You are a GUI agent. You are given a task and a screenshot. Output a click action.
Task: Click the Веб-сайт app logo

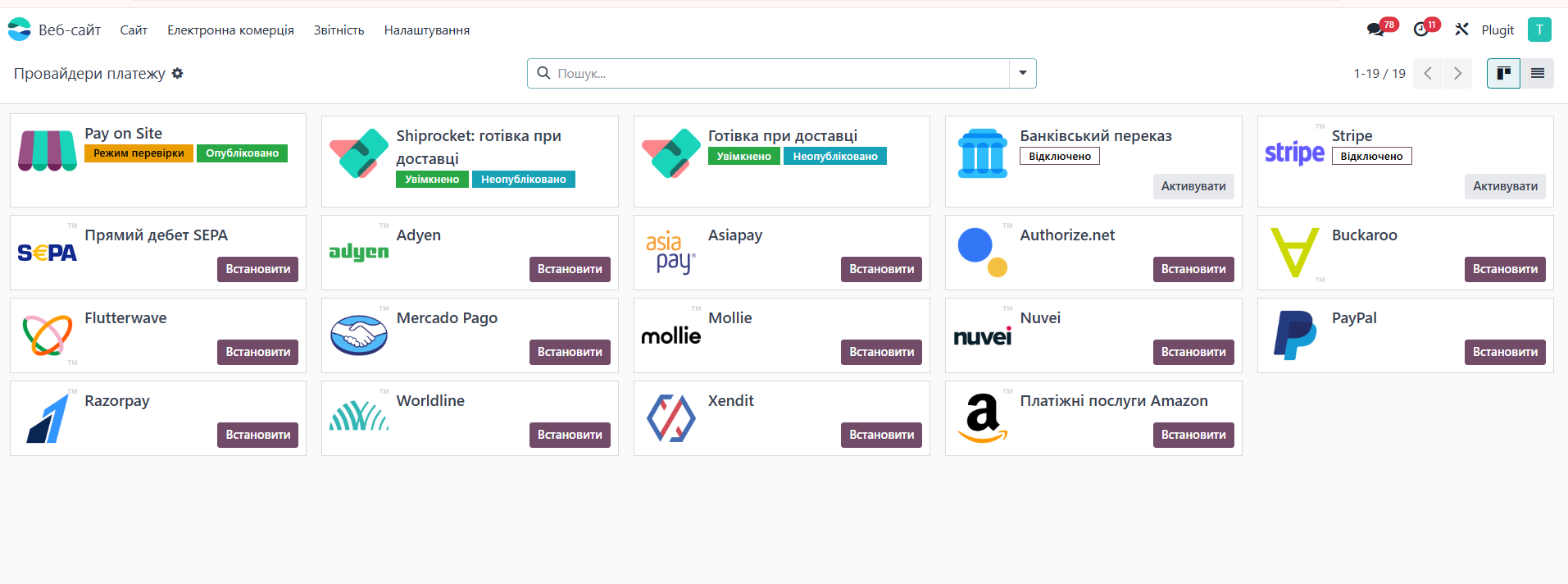[x=20, y=30]
